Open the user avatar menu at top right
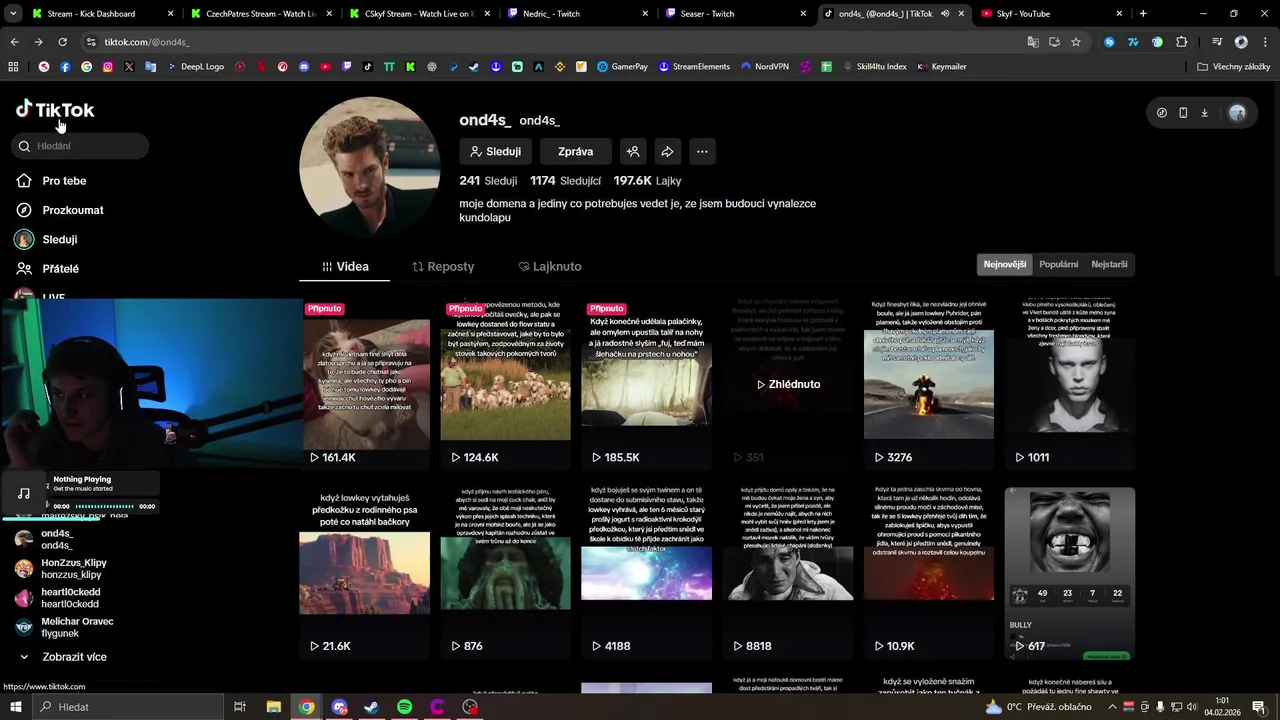This screenshot has height=720, width=1280. pos(1237,113)
